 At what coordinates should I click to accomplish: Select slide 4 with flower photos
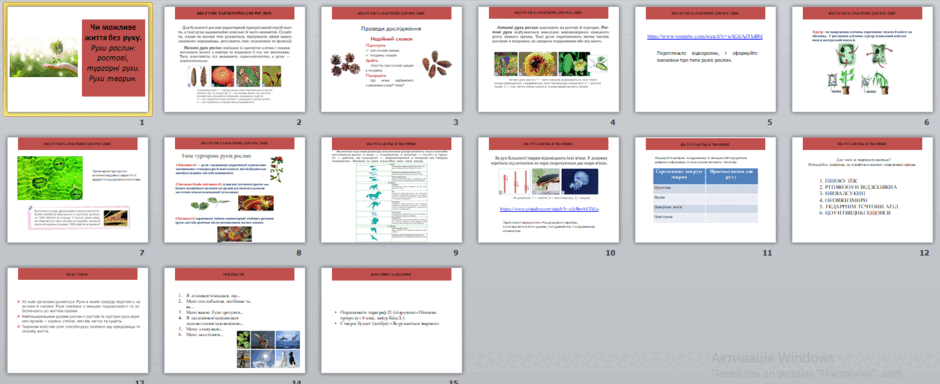549,59
